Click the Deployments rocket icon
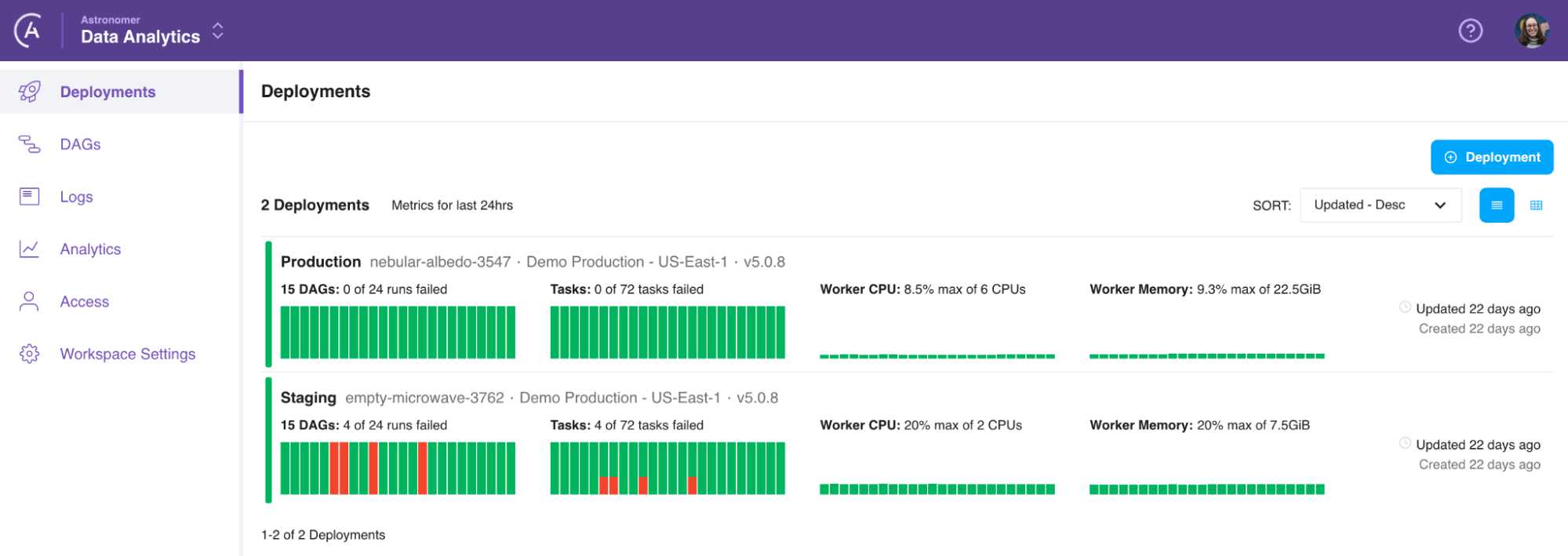Image resolution: width=1568 pixels, height=556 pixels. point(30,92)
